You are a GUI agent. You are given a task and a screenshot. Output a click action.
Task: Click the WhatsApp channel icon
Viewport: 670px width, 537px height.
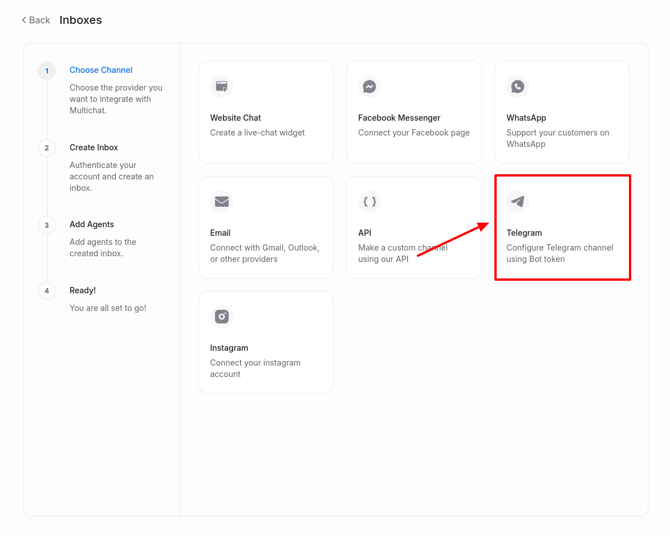pyautogui.click(x=518, y=87)
